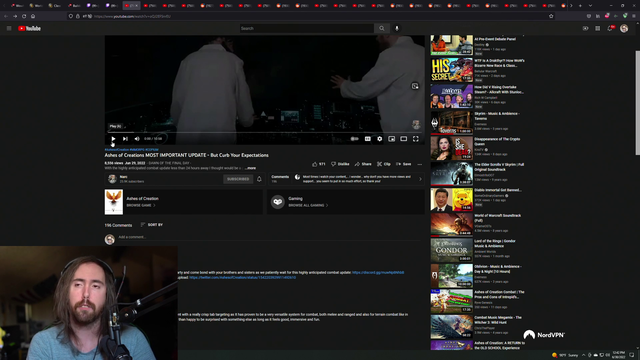Image resolution: width=640 pixels, height=360 pixels.
Task: Open the Gaming category icon
Action: [x=278, y=202]
